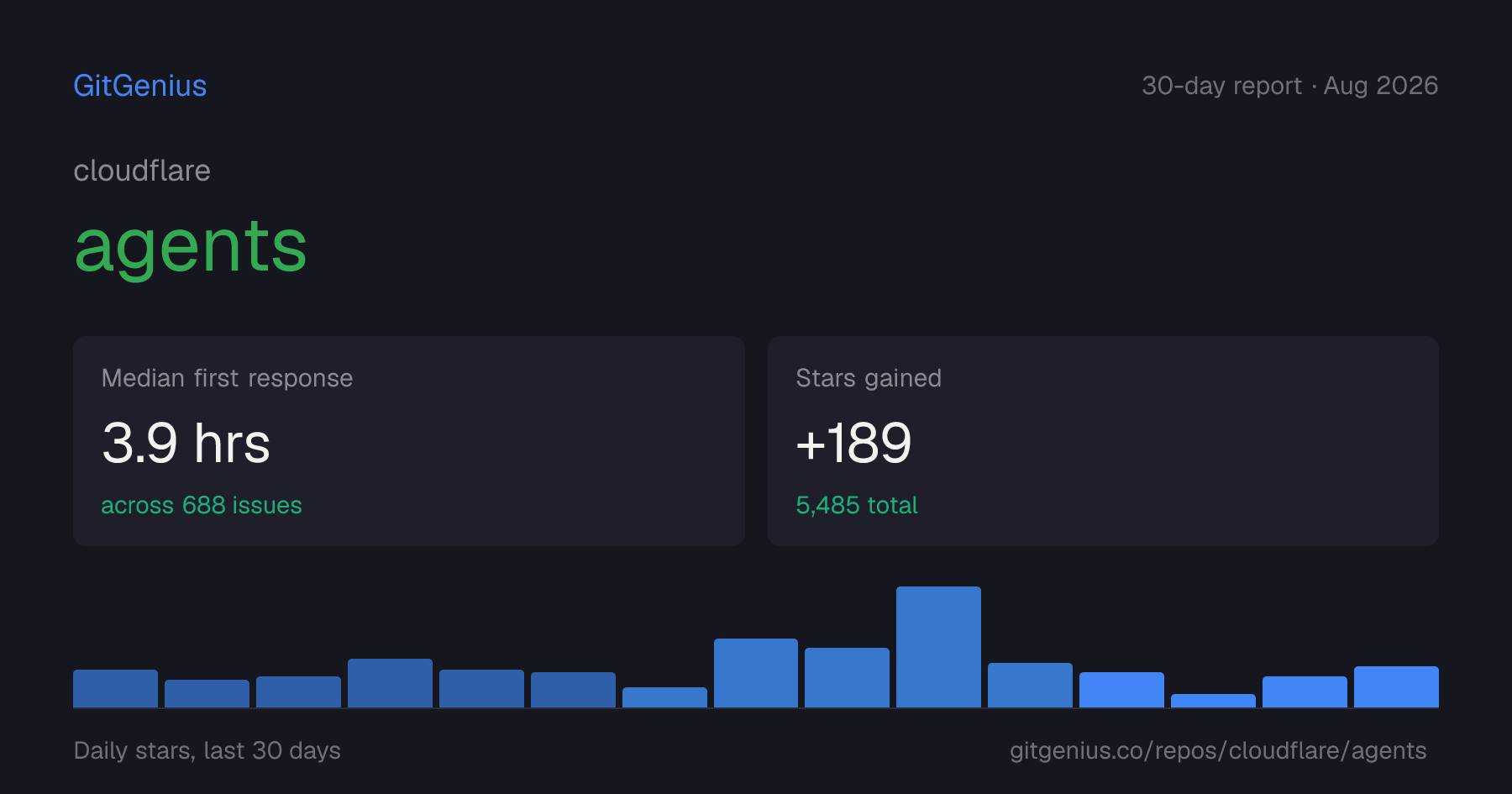Open the gitgenius.co/repos/cloudflare/agents URL
1512x794 pixels.
(1218, 750)
